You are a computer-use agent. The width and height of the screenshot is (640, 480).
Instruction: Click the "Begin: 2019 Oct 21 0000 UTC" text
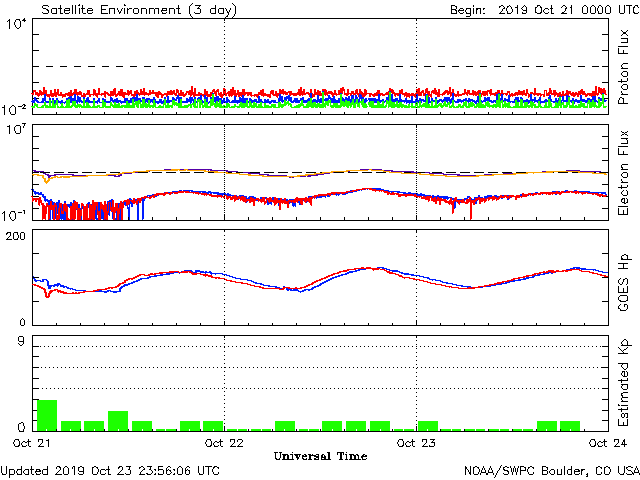tap(544, 9)
